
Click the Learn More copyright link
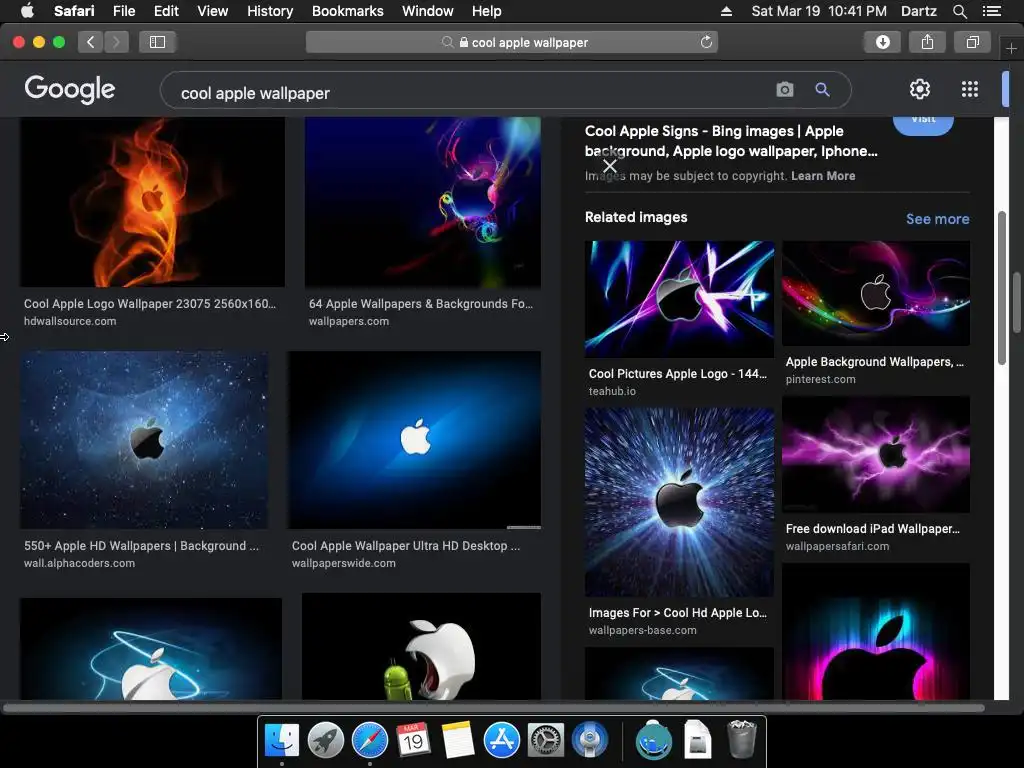pyautogui.click(x=823, y=176)
